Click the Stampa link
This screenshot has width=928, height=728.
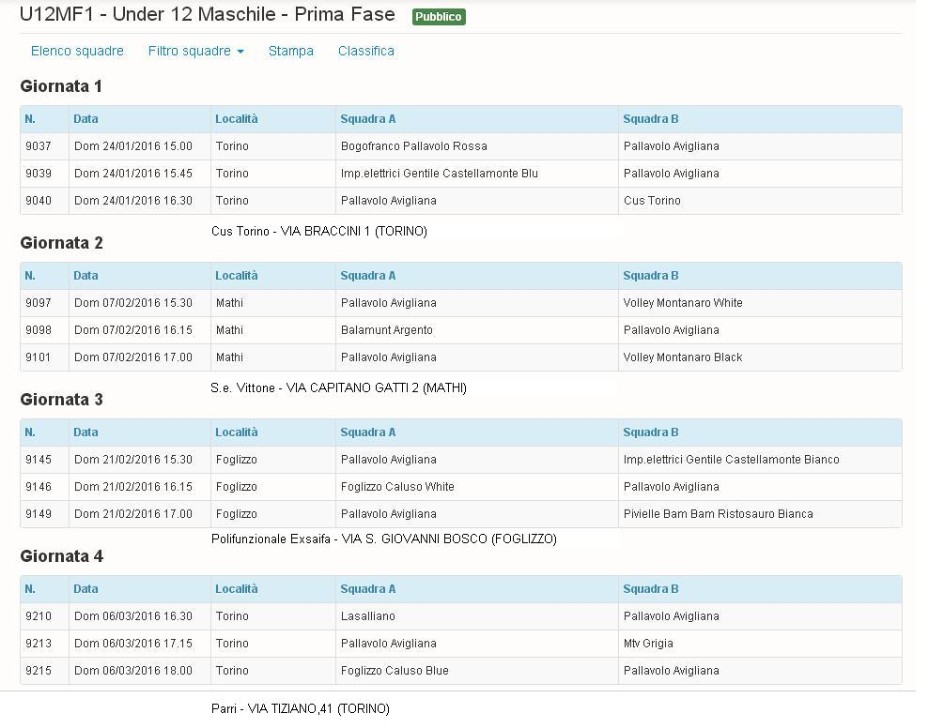(291, 51)
